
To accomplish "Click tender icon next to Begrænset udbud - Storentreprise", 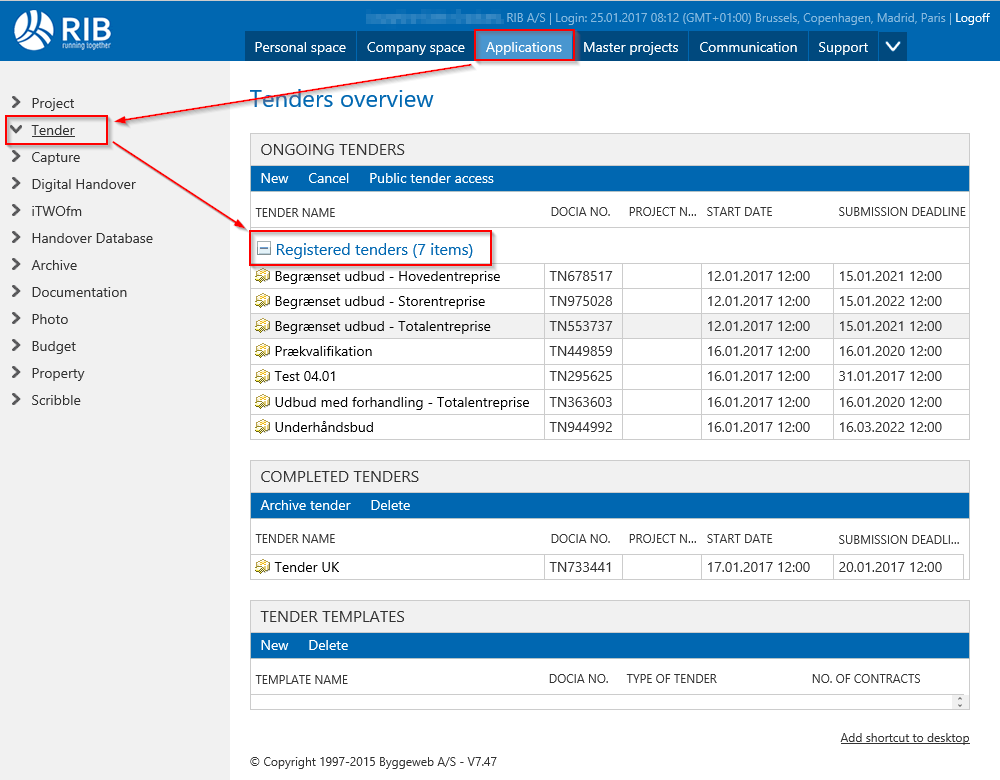I will click(x=263, y=301).
